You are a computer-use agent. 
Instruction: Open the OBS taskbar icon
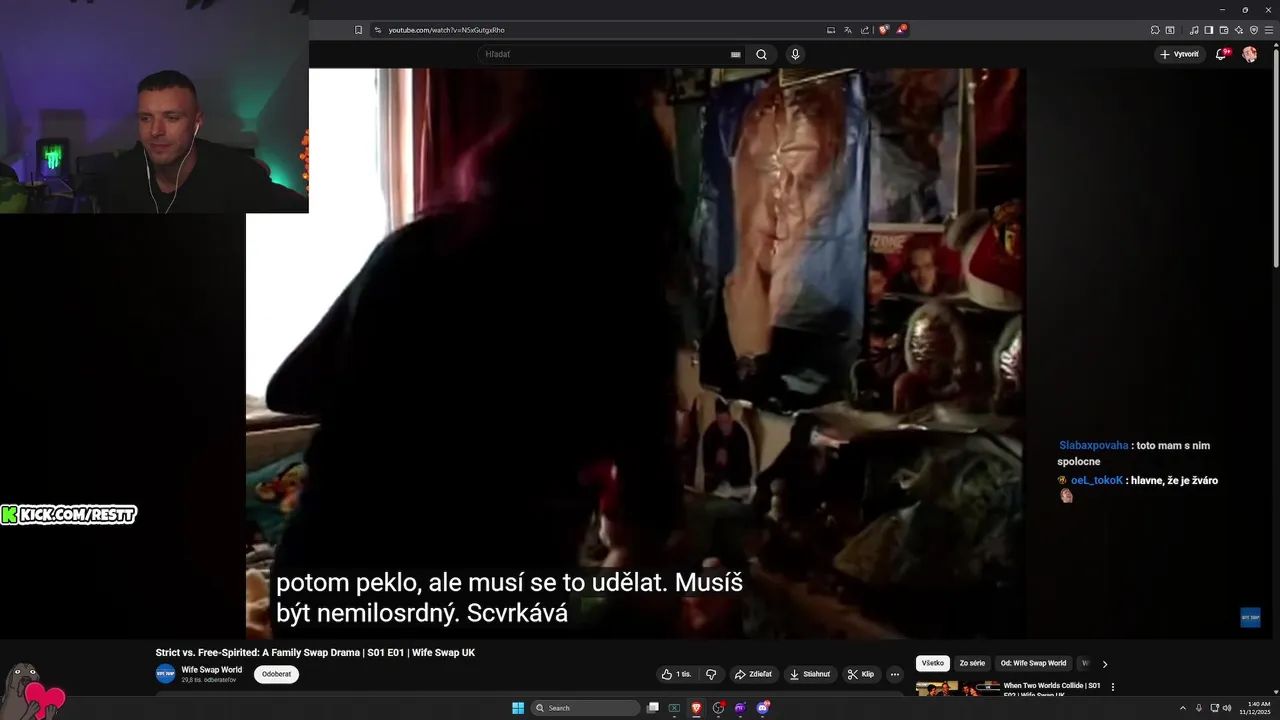tap(718, 708)
